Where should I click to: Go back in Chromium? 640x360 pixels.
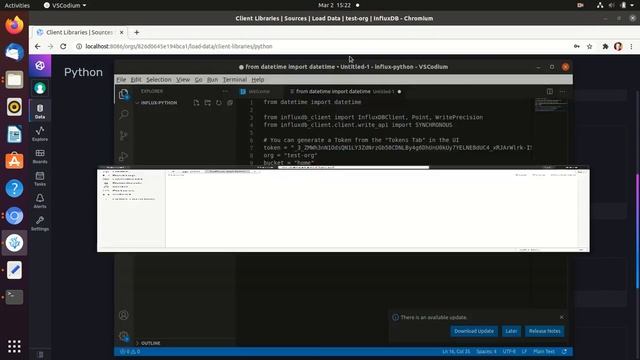(x=38, y=47)
